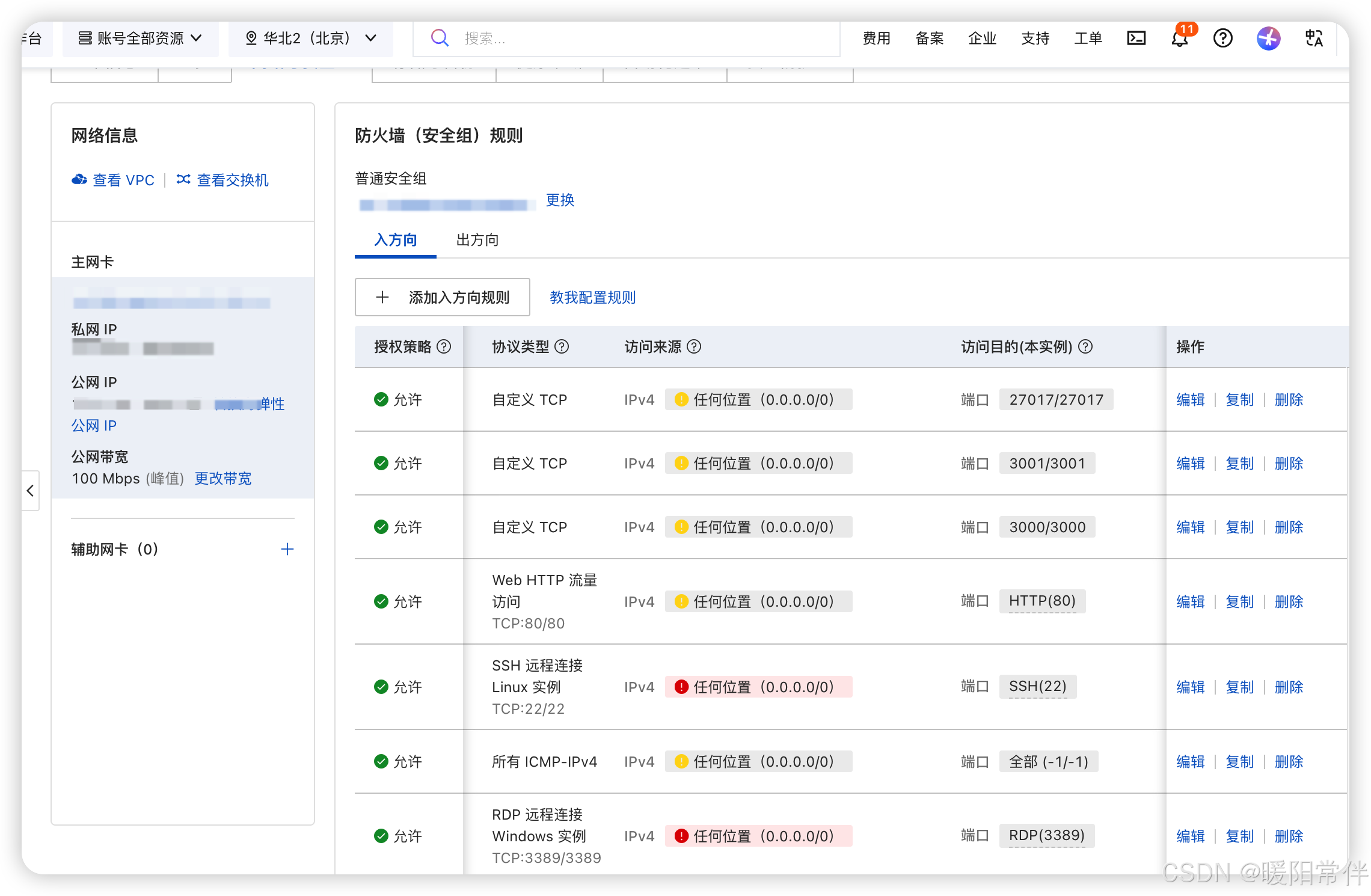Open the help question mark icon
Image resolution: width=1371 pixels, height=896 pixels.
coord(1222,38)
